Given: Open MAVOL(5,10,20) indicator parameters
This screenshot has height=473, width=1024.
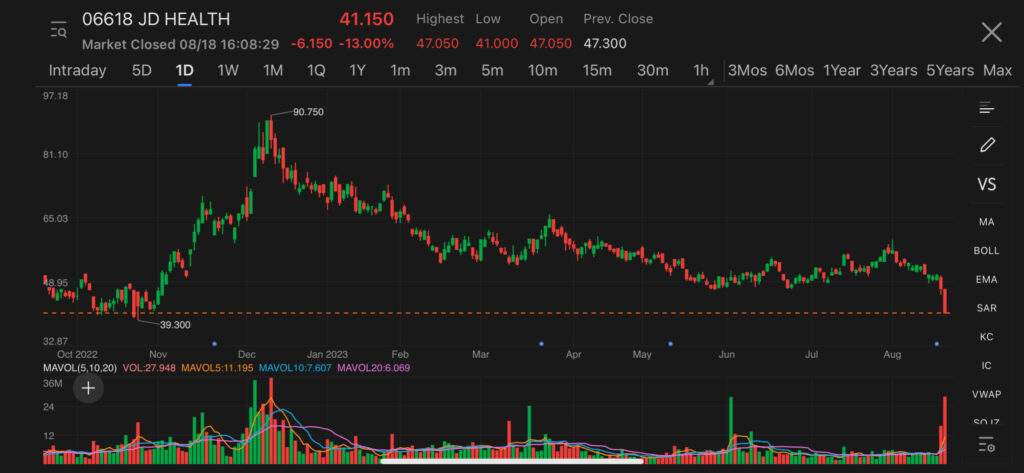Looking at the screenshot, I should pyautogui.click(x=80, y=368).
